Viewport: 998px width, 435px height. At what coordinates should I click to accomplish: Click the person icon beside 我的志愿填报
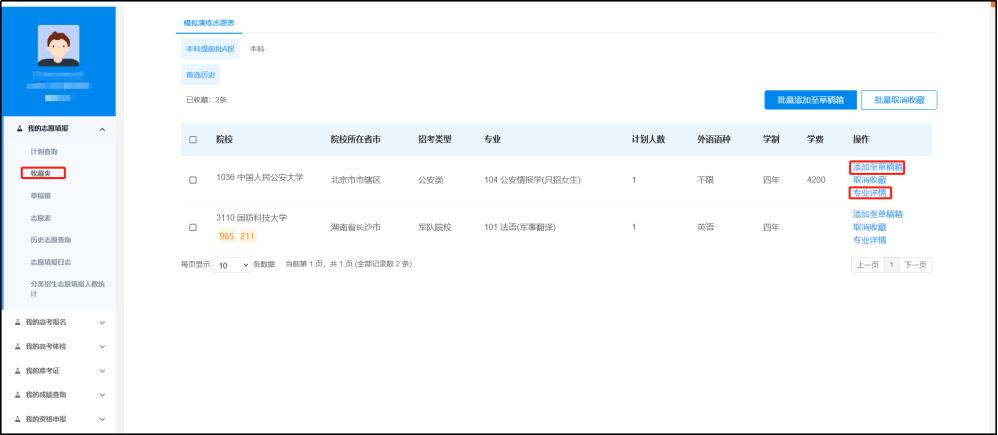click(x=22, y=131)
